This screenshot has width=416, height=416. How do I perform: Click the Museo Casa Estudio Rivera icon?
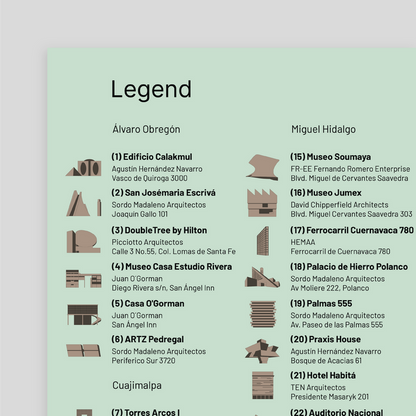(84, 279)
